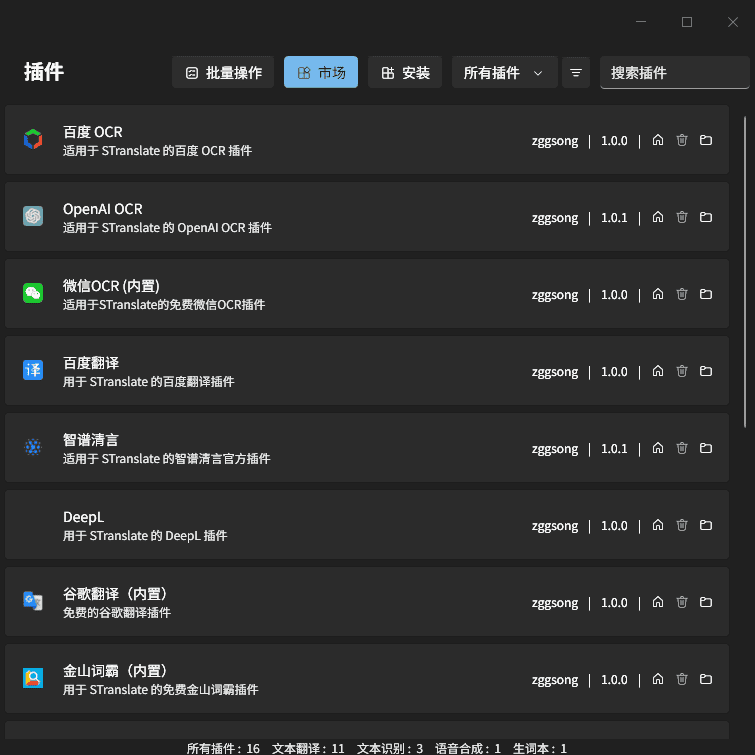Click the plugin list vertical scrollbar
Viewport: 755px width, 755px height.
[745, 272]
